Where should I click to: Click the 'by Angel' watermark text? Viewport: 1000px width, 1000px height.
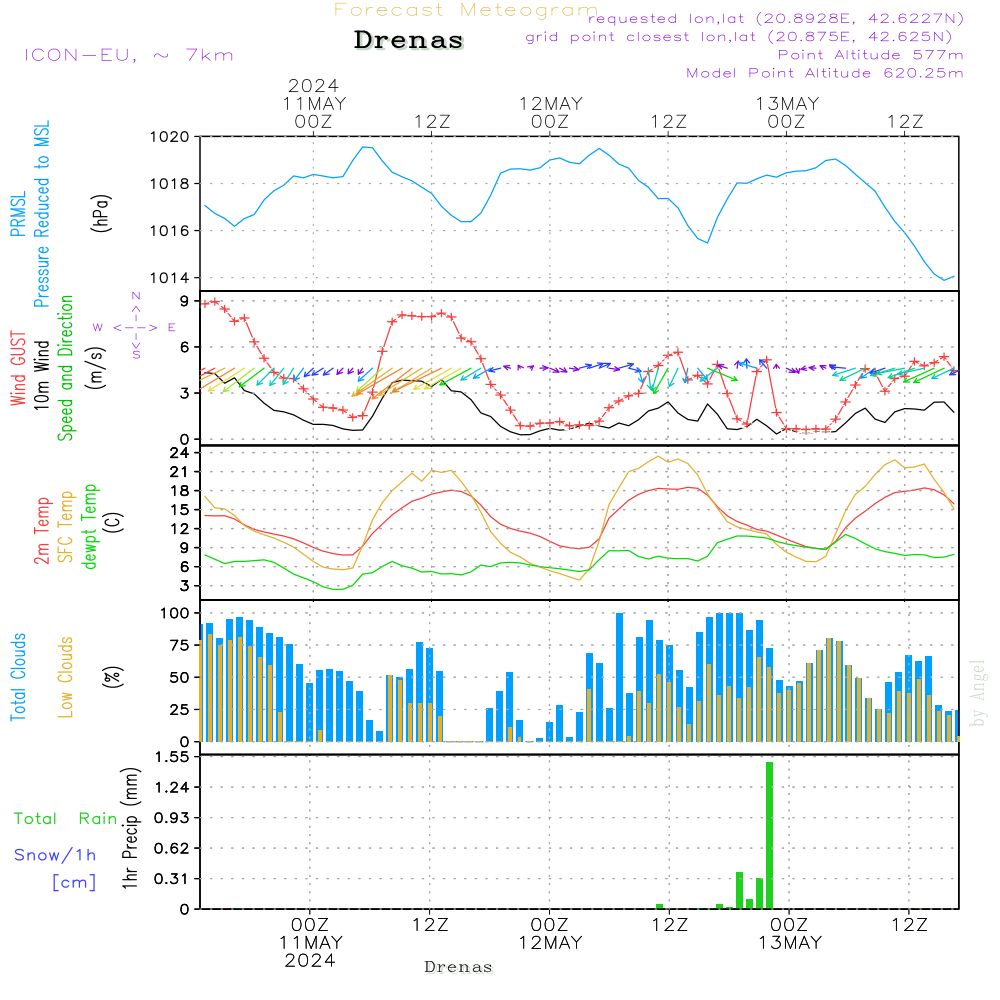(x=978, y=693)
